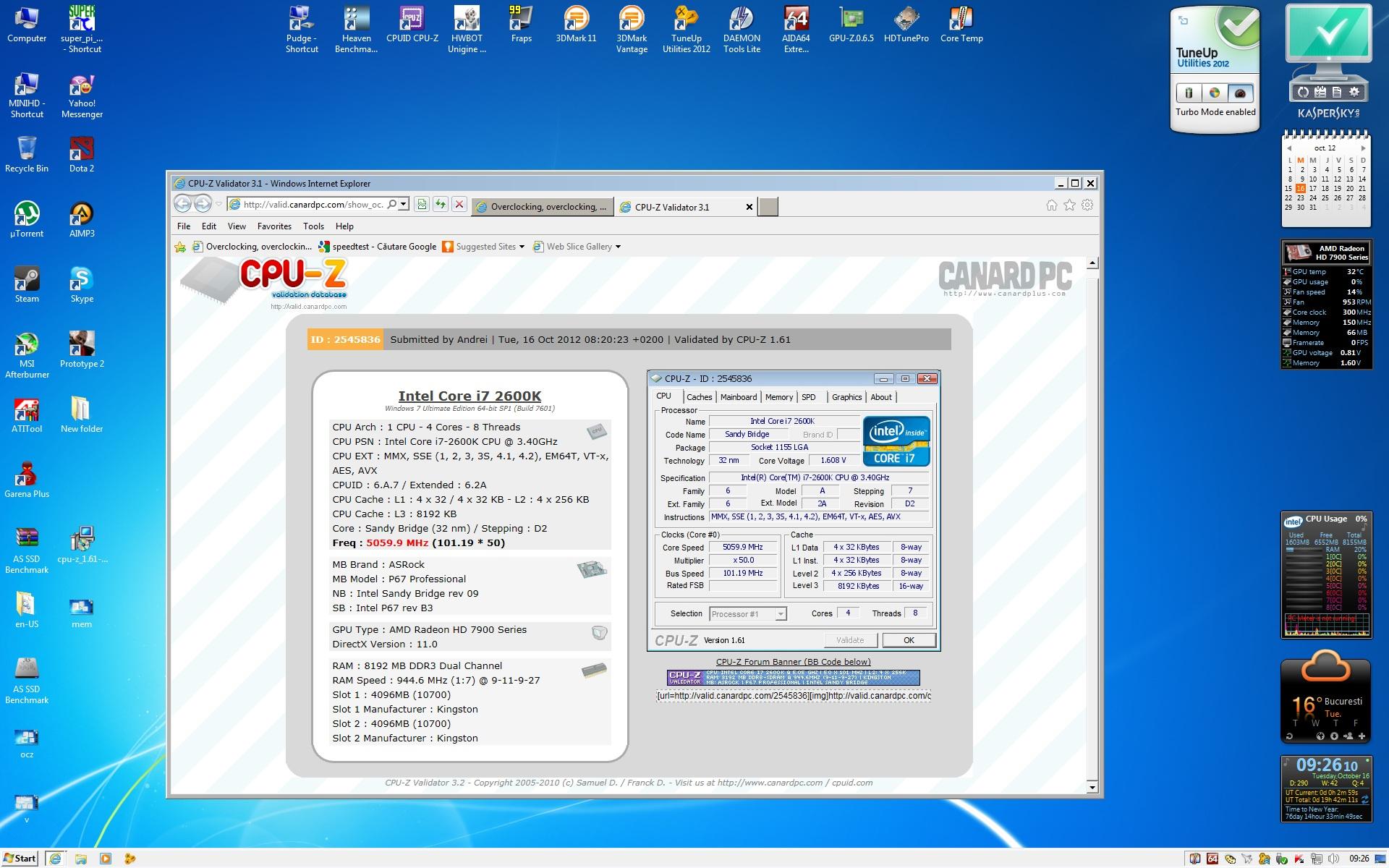Go to next month in calendar gadget
The height and width of the screenshot is (868, 1389).
click(x=1363, y=148)
